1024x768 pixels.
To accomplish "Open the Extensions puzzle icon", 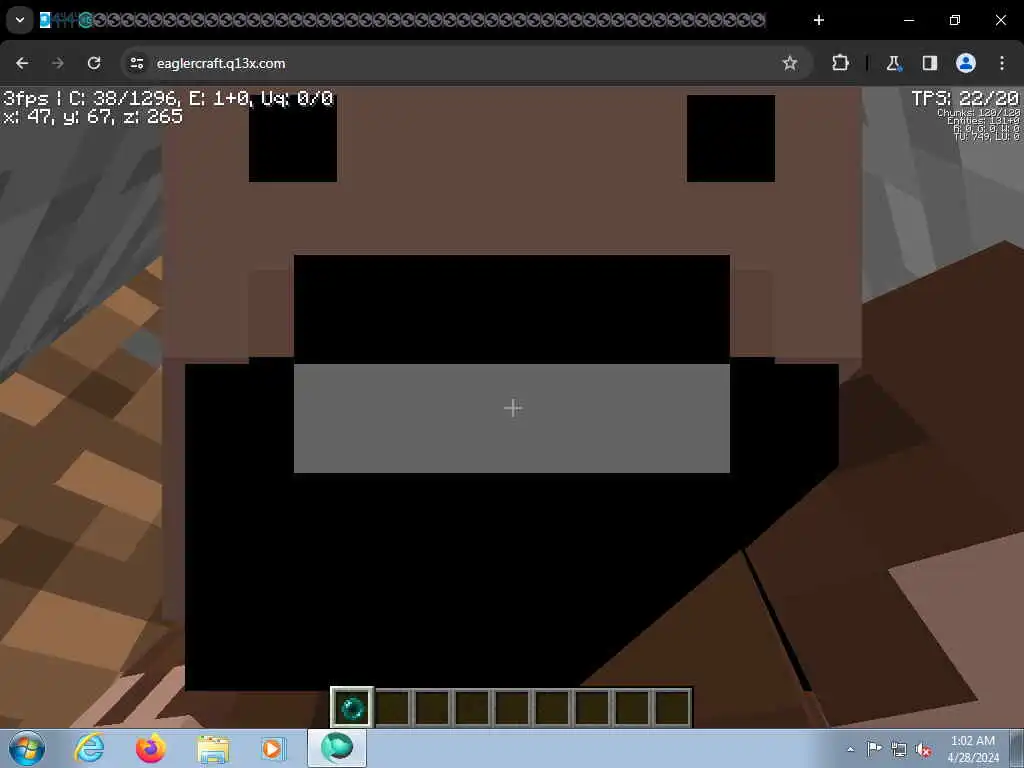I will pyautogui.click(x=840, y=63).
